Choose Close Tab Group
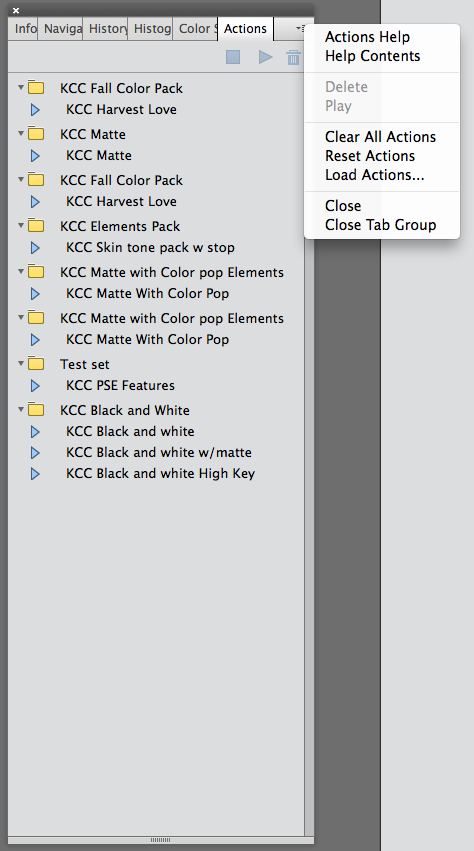The width and height of the screenshot is (474, 851). click(381, 225)
